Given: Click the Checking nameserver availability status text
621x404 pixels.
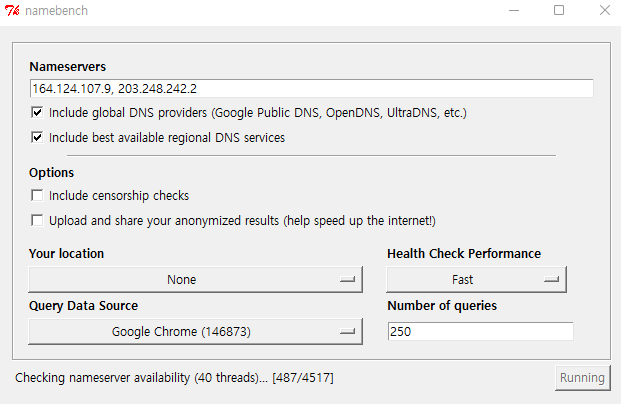Looking at the screenshot, I should pos(174,378).
